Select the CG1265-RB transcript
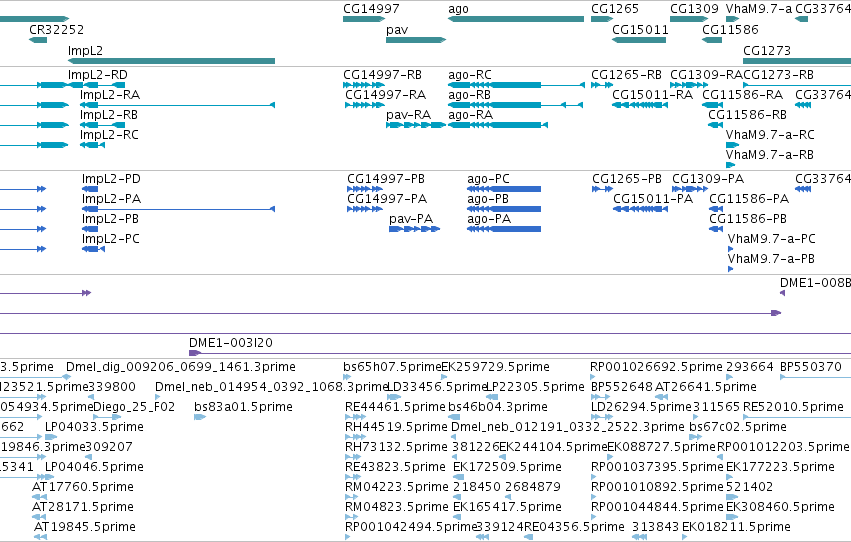This screenshot has height=542, width=851. (602, 85)
